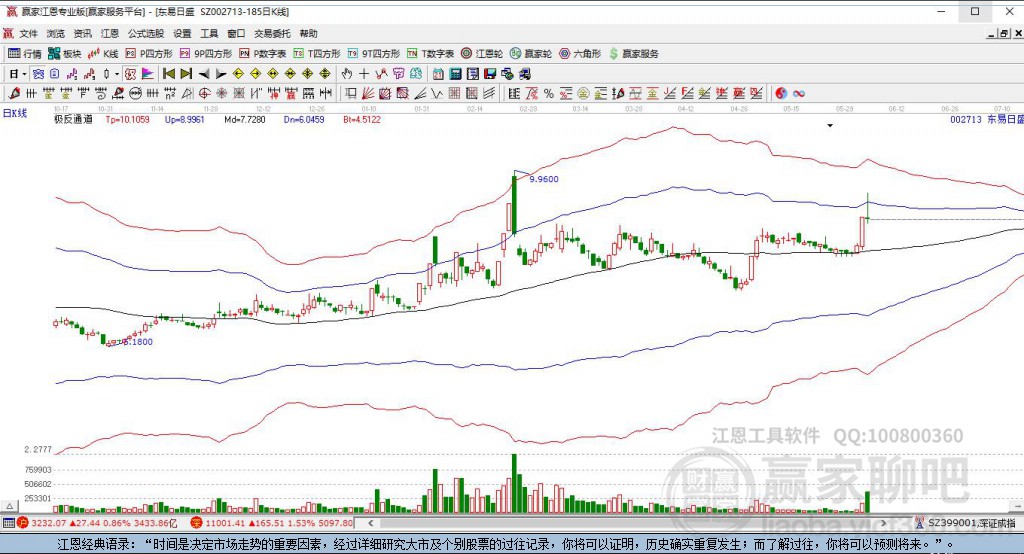Click the small black triangle date marker

coord(830,125)
